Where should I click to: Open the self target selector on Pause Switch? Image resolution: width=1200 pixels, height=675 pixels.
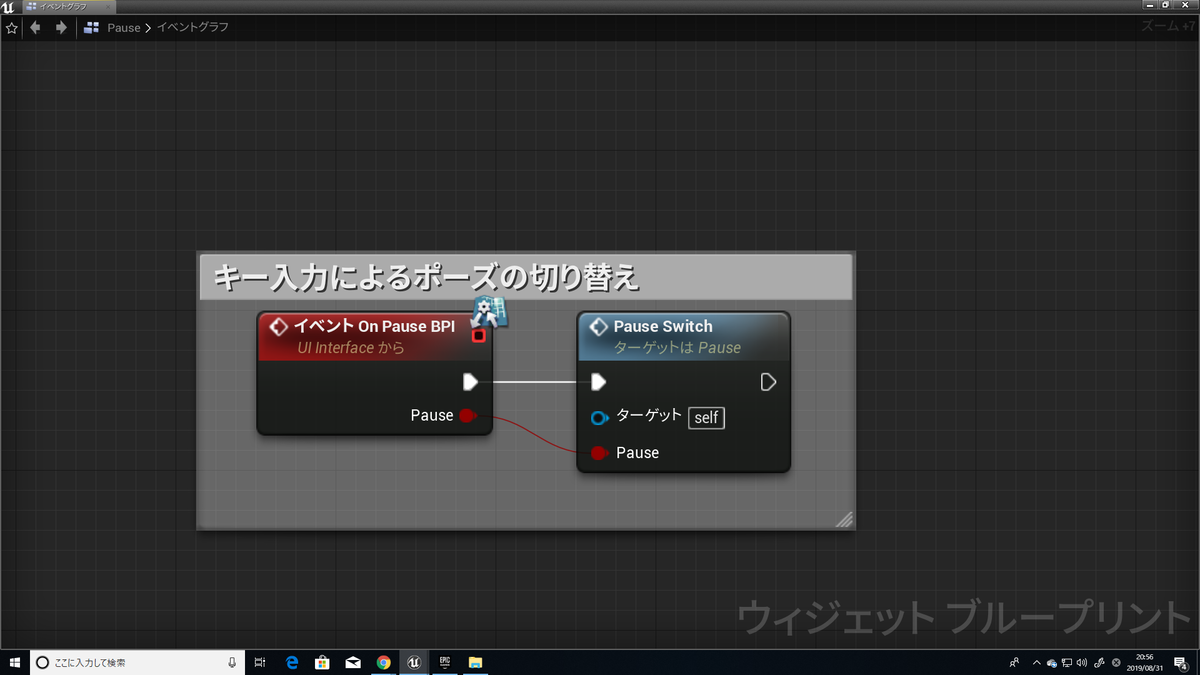(x=706, y=417)
